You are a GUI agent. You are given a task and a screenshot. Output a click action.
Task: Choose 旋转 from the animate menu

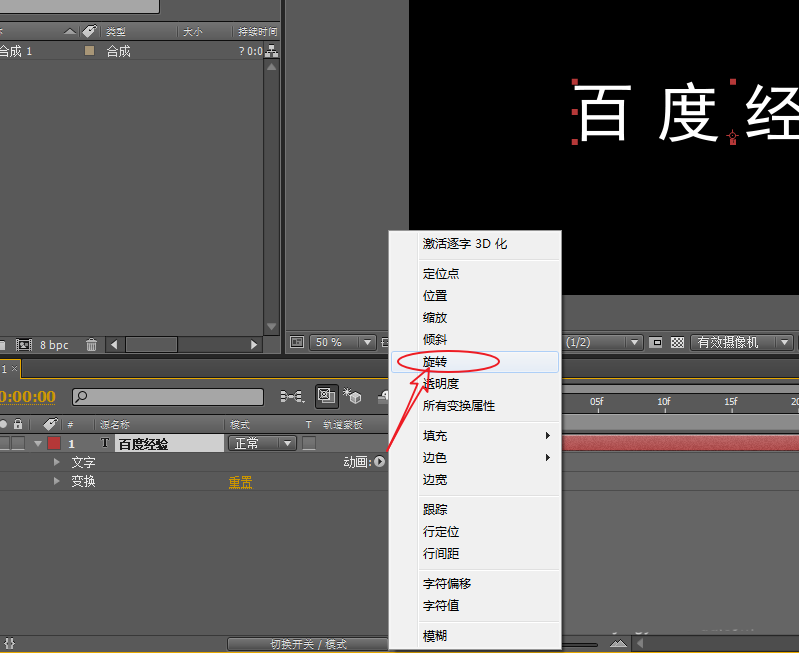[x=475, y=361]
